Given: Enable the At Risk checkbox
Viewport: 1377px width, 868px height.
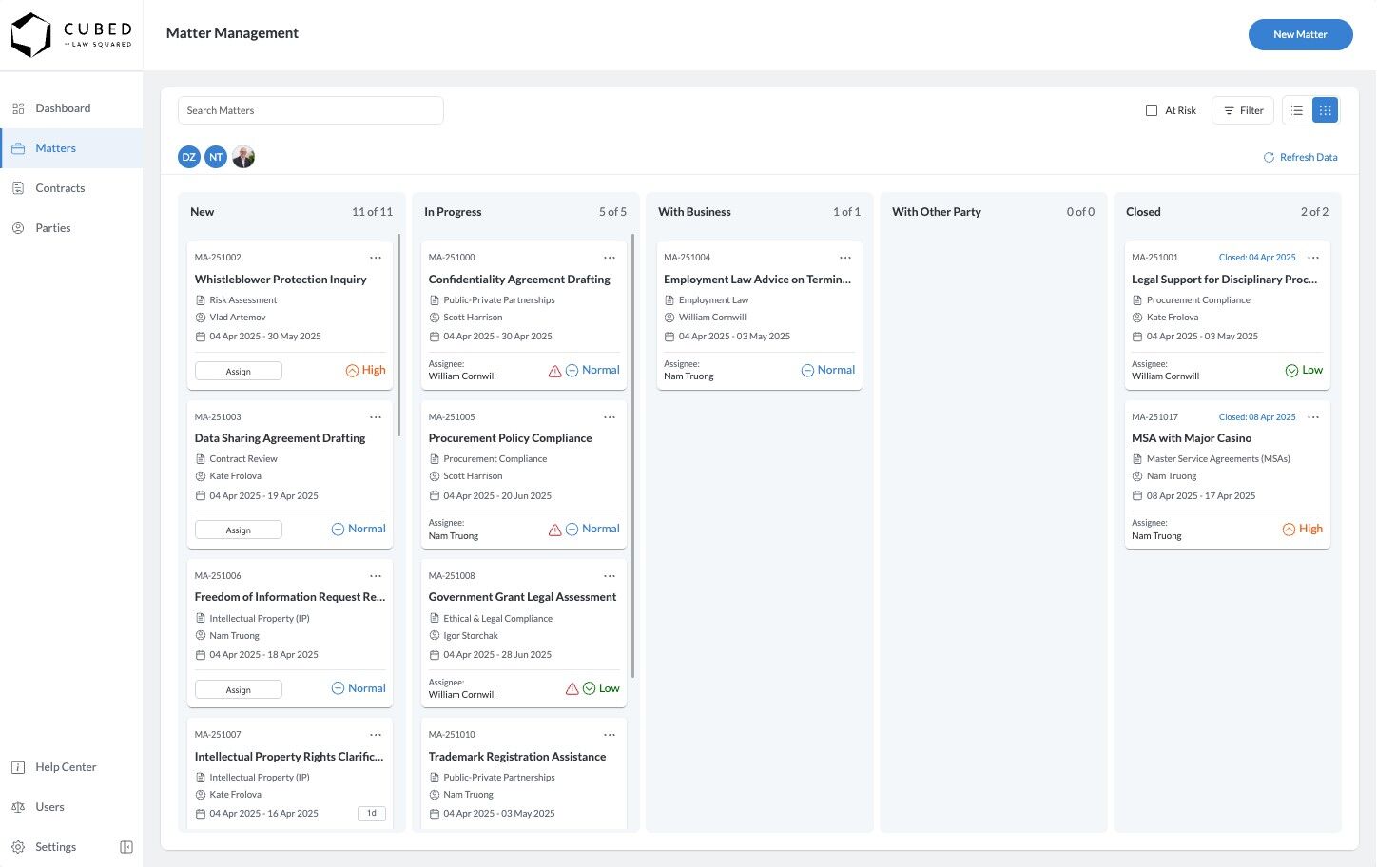Looking at the screenshot, I should coord(1152,110).
